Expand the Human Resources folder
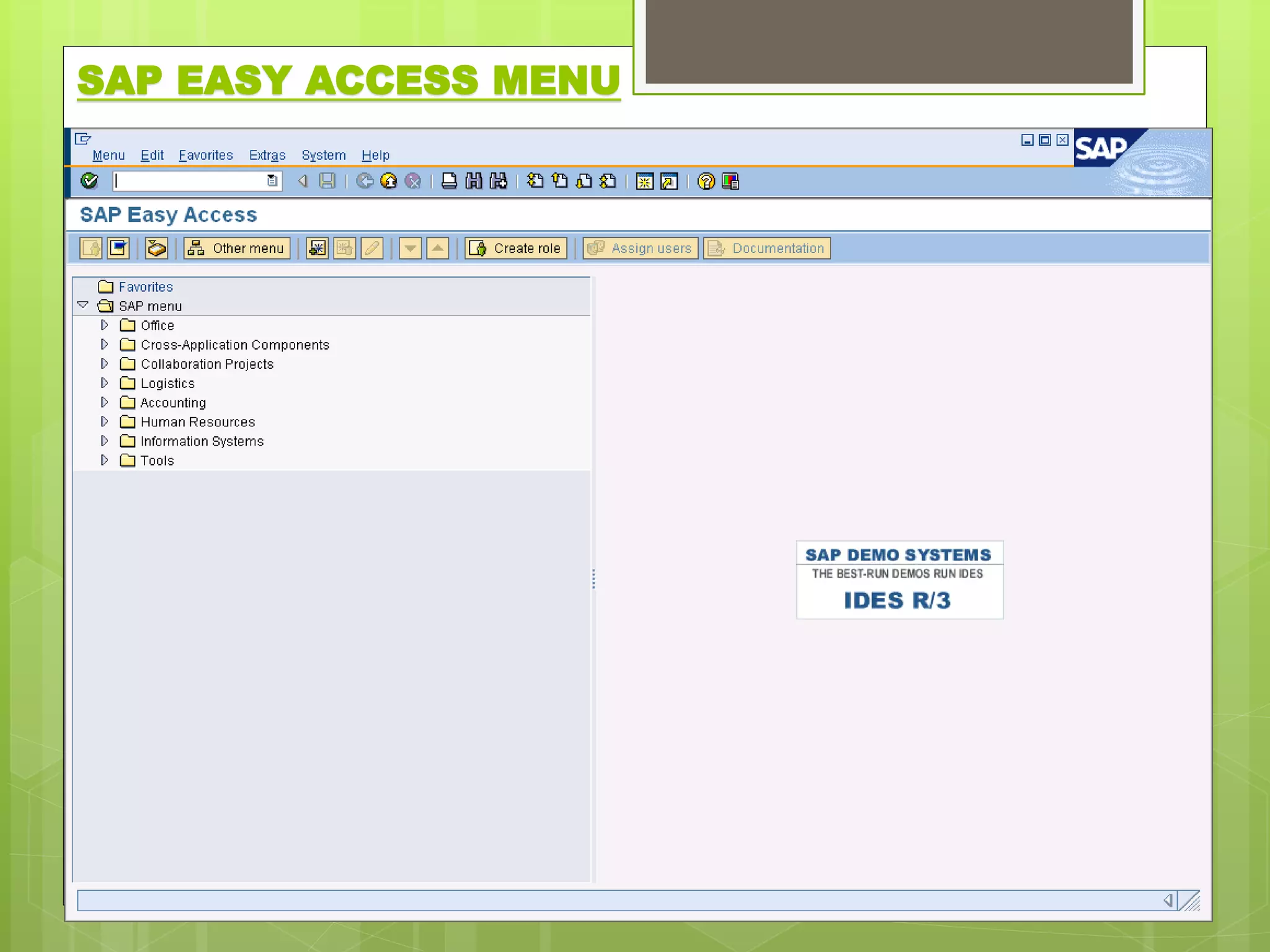This screenshot has width=1270, height=952. click(104, 421)
